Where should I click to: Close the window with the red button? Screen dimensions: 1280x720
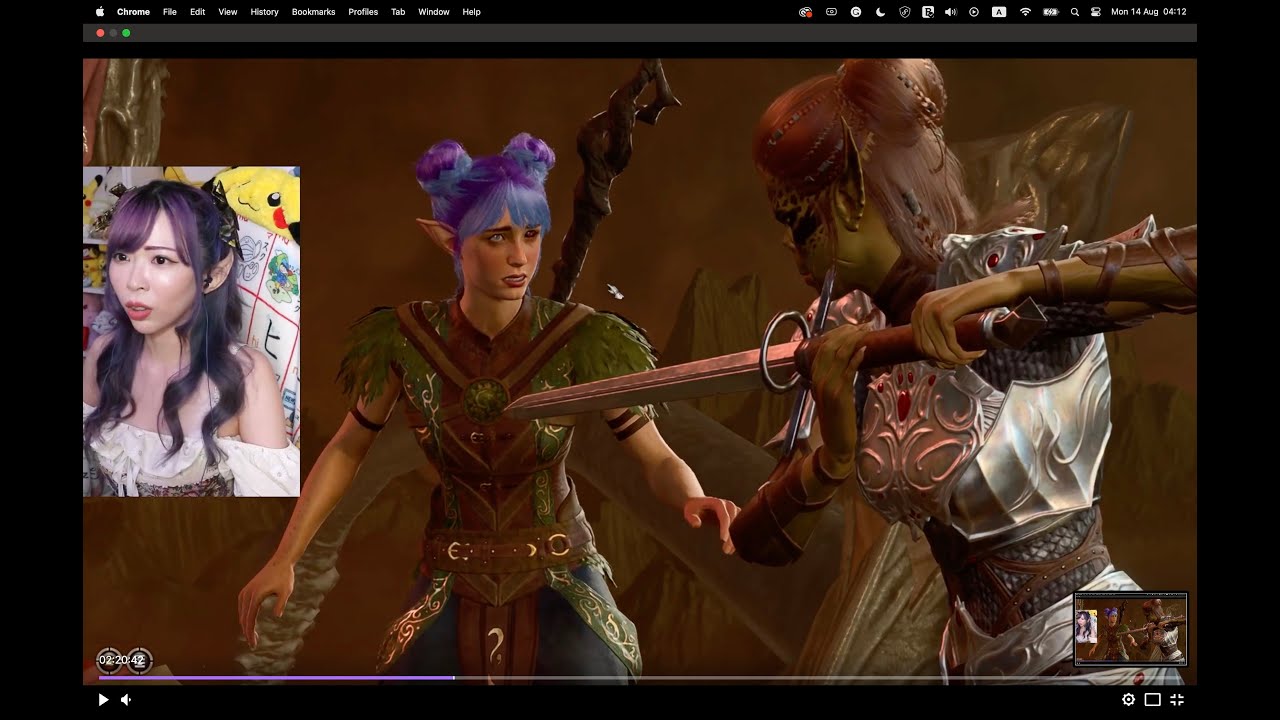click(x=100, y=33)
